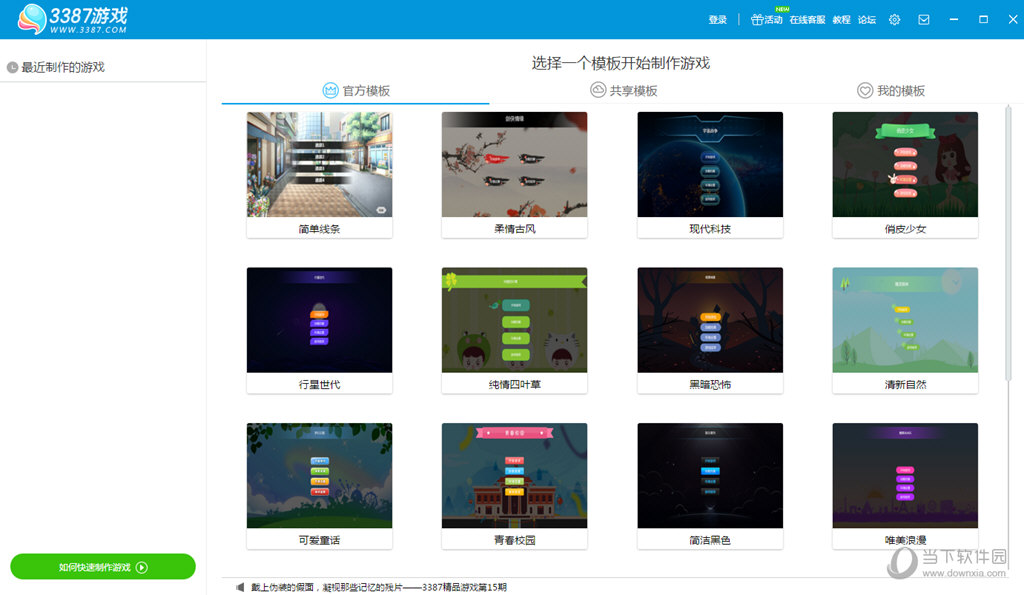Select the 现代科技 template thumbnail
Image resolution: width=1024 pixels, height=595 pixels.
click(x=710, y=165)
